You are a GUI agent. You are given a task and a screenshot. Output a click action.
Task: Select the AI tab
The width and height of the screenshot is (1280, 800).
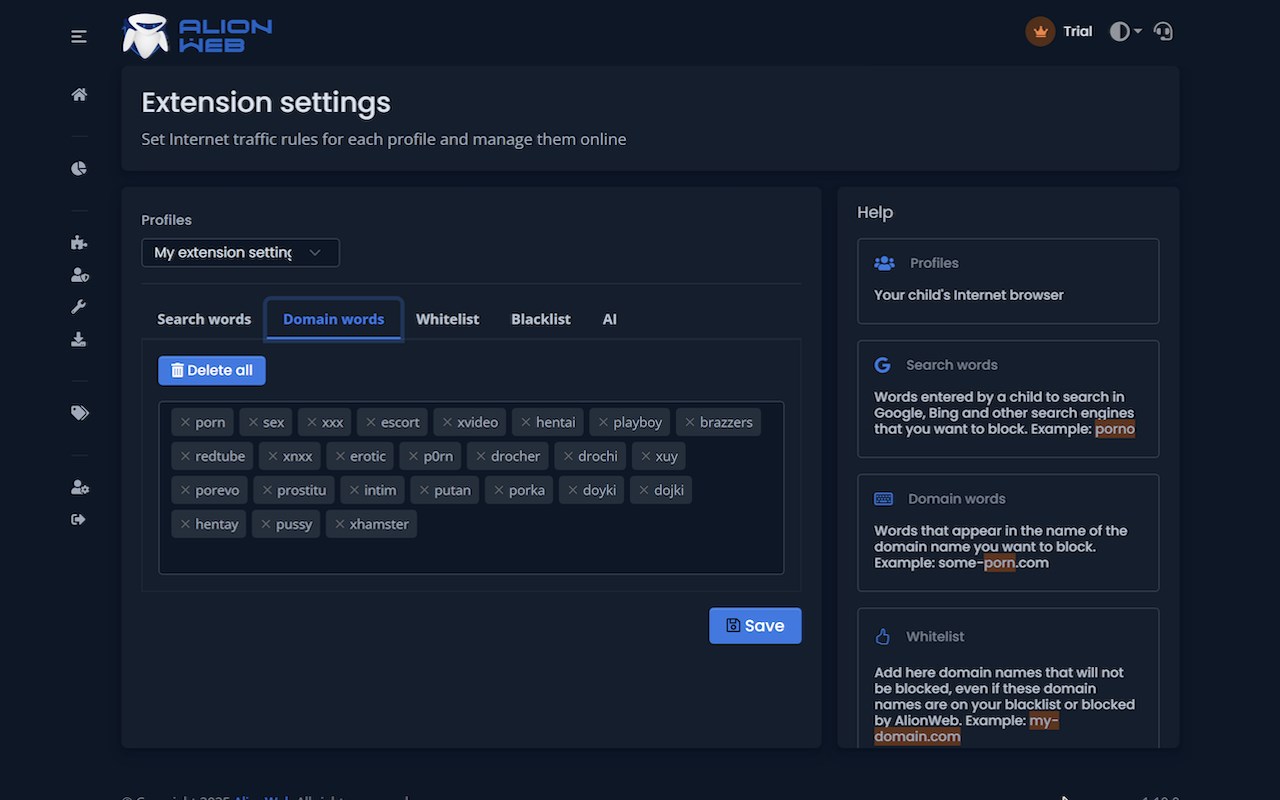click(x=609, y=319)
